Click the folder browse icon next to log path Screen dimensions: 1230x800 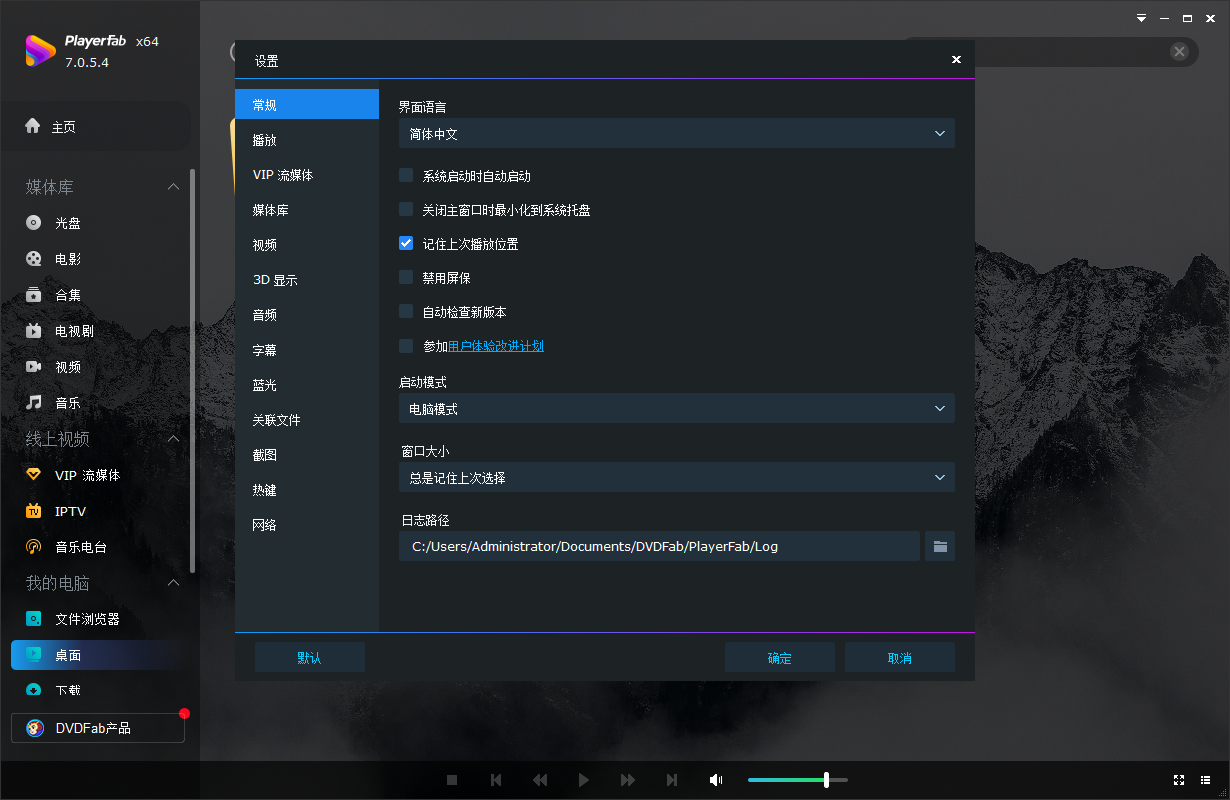(x=939, y=546)
